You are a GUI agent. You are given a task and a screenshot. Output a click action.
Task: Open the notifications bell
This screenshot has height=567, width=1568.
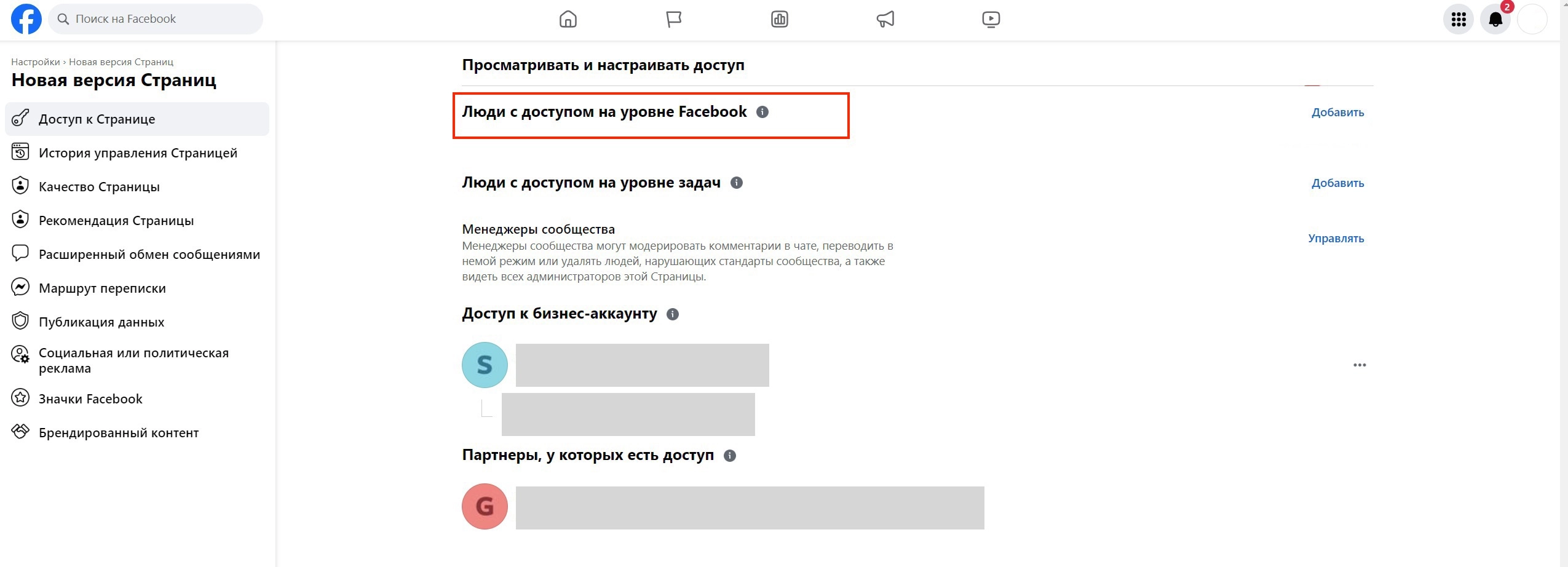coord(1495,20)
